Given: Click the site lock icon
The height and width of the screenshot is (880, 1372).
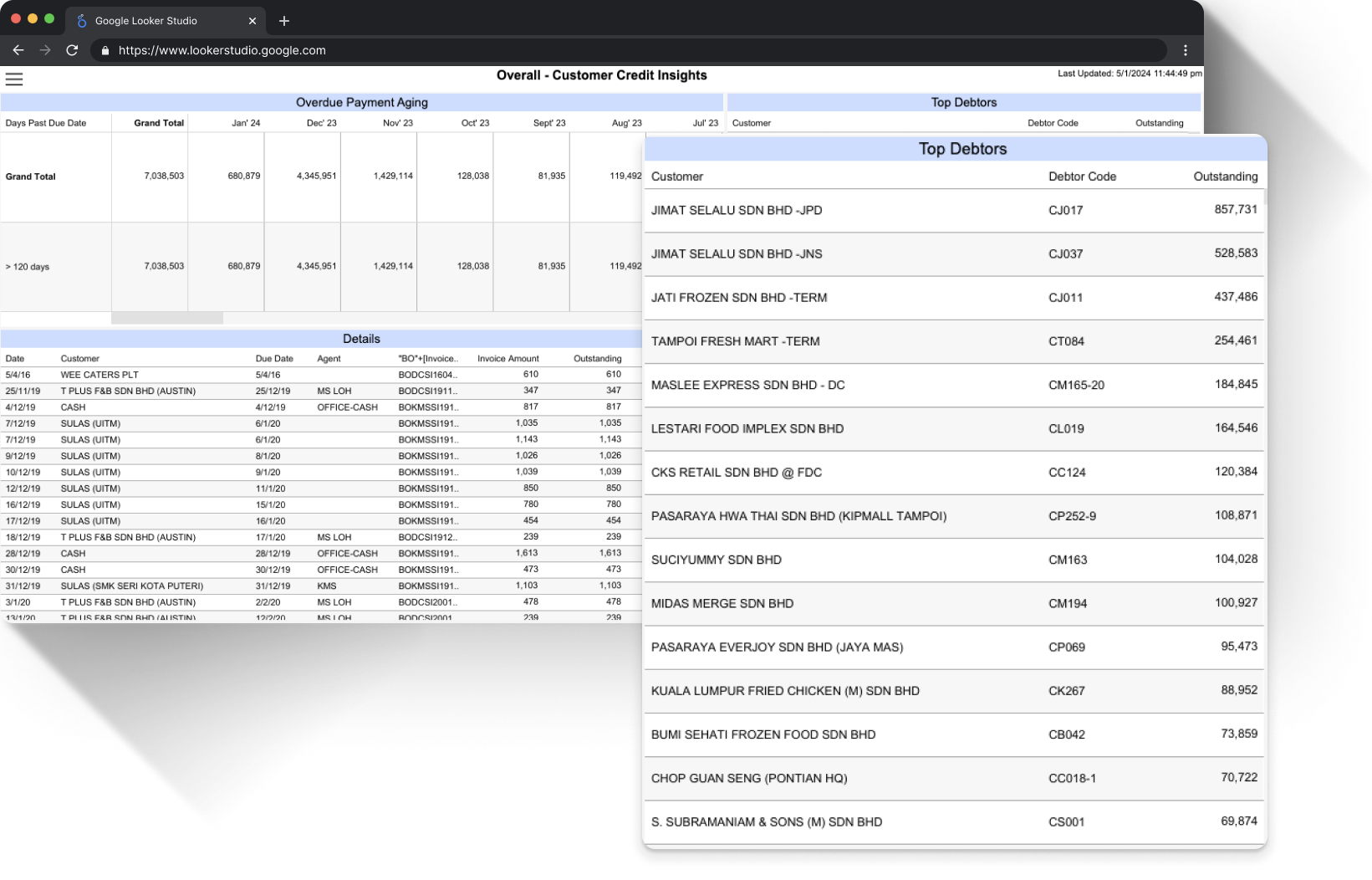Looking at the screenshot, I should (105, 50).
